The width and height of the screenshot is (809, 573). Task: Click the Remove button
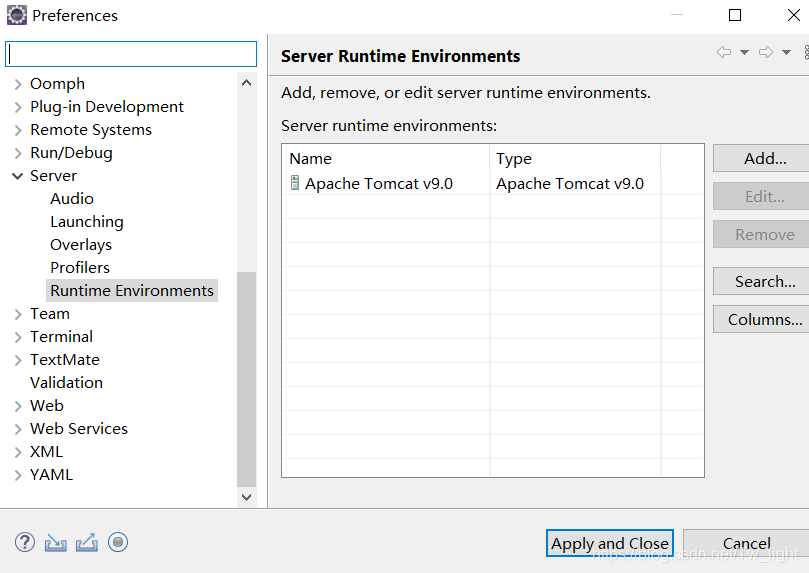761,234
